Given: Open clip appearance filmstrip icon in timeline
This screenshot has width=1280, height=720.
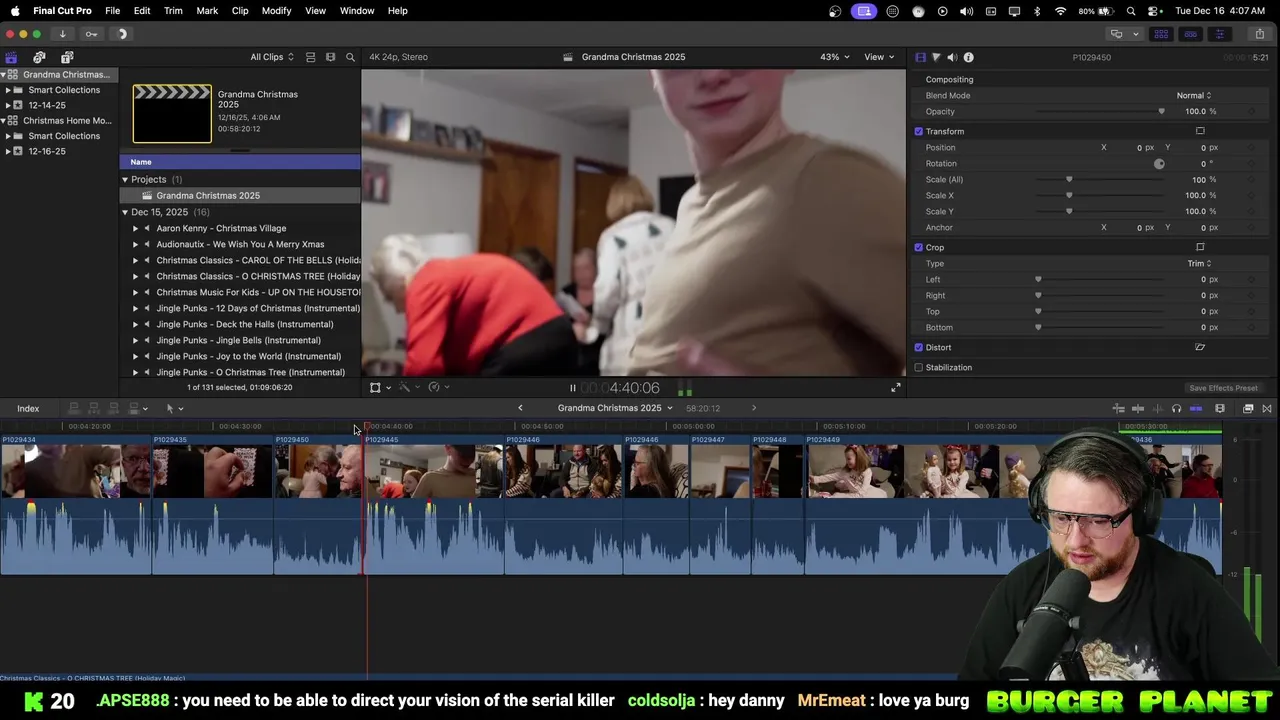Looking at the screenshot, I should (x=1220, y=408).
